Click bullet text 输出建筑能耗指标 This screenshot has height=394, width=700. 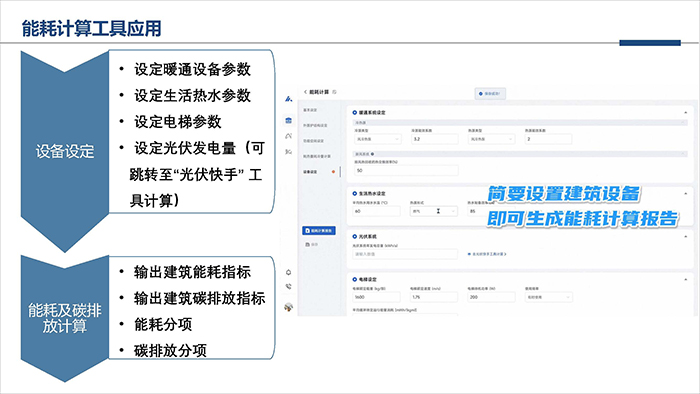tap(192, 272)
